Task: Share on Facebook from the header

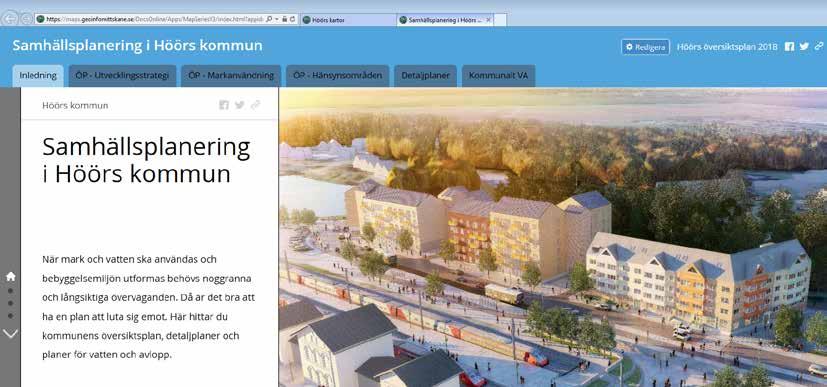Action: coord(789,46)
